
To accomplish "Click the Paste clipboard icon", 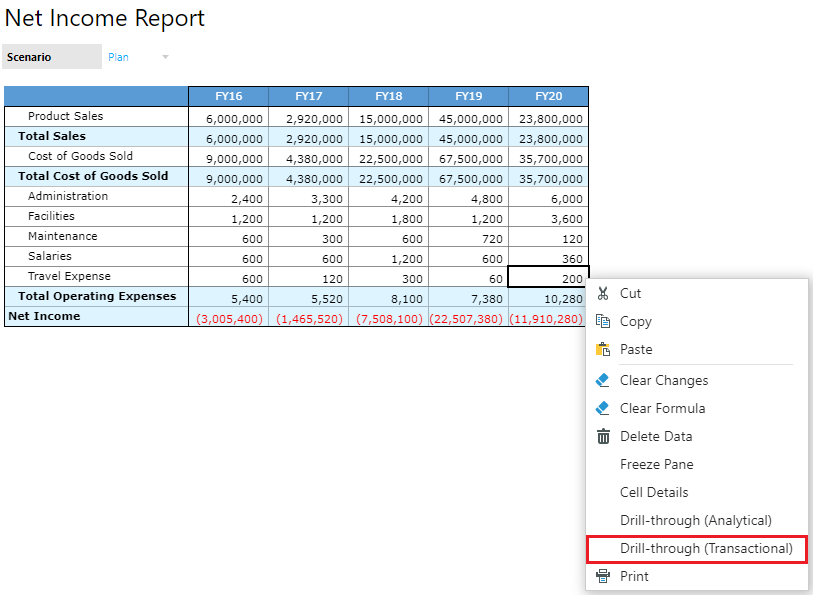I will (602, 349).
